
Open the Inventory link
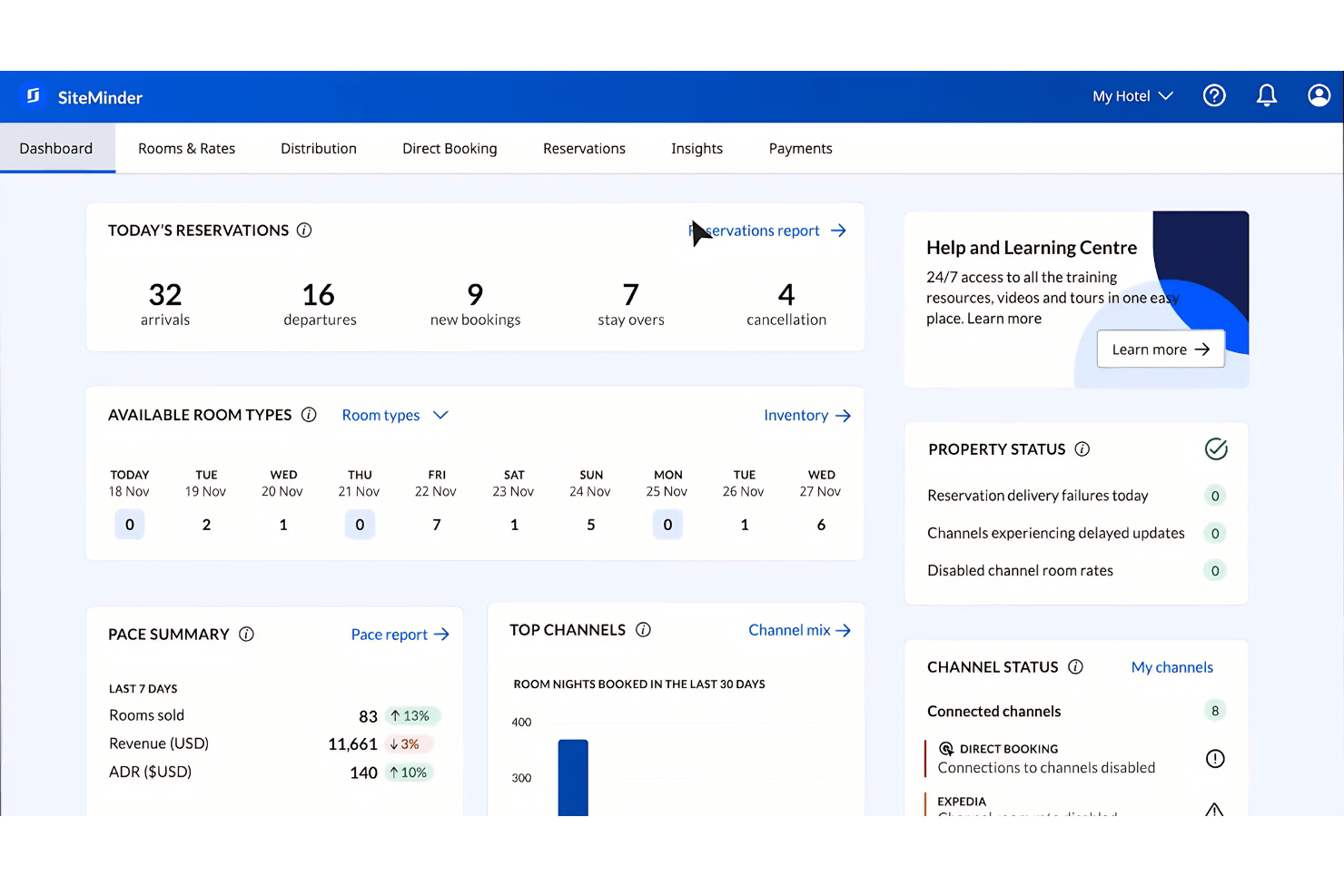click(807, 415)
